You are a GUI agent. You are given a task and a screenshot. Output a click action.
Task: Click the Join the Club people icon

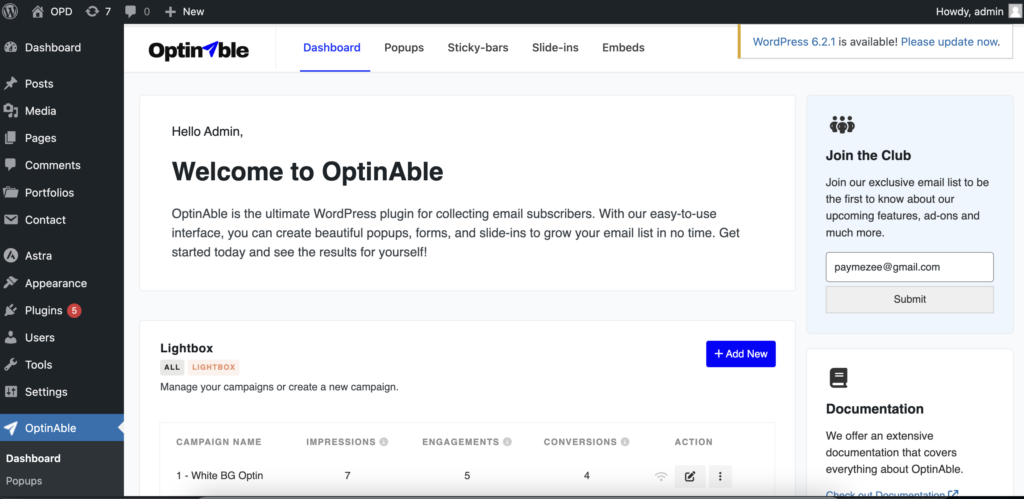point(842,124)
